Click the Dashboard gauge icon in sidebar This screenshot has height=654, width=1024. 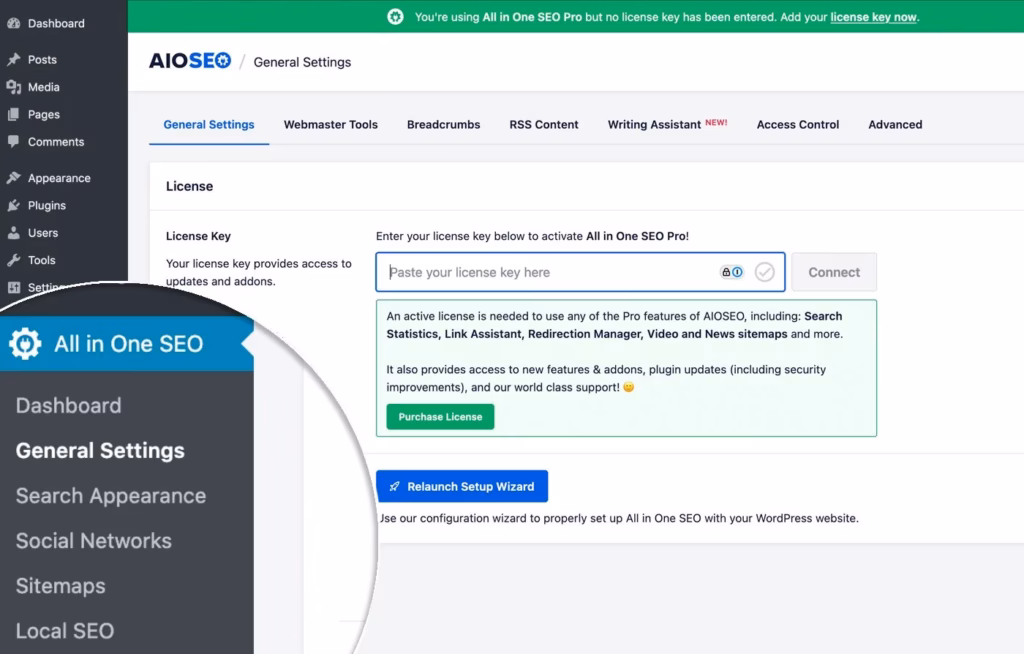click(x=13, y=23)
